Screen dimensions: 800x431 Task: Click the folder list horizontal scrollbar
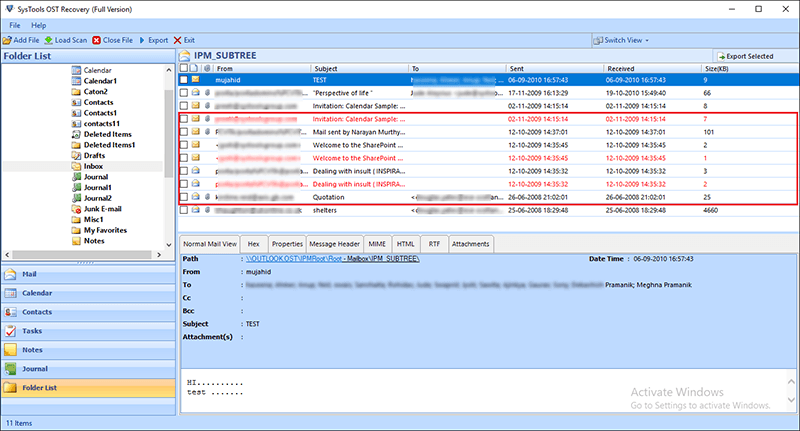(83, 254)
